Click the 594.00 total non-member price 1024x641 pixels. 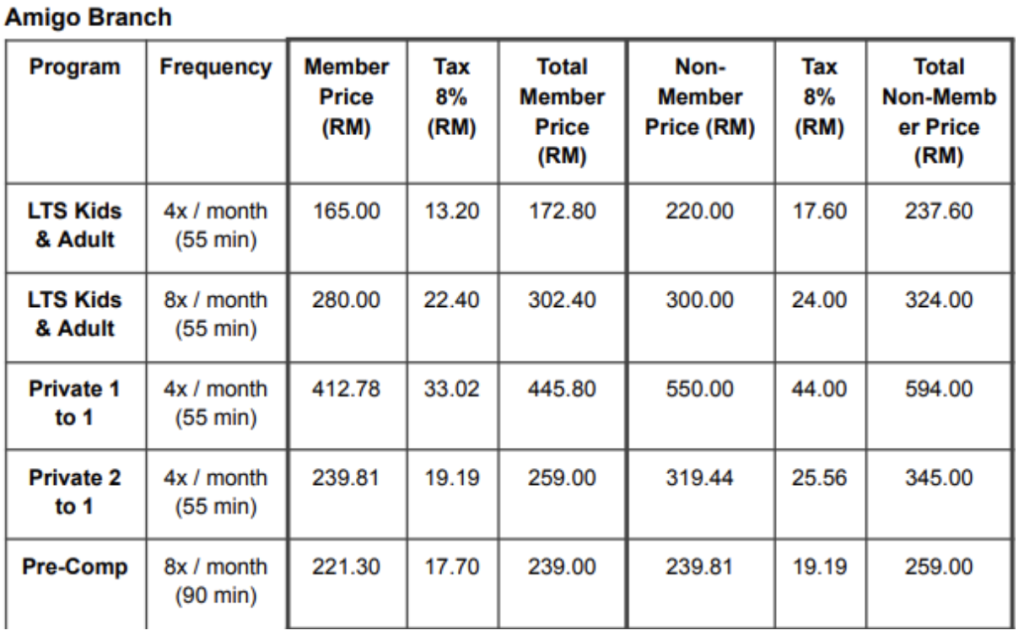pyautogui.click(x=938, y=390)
